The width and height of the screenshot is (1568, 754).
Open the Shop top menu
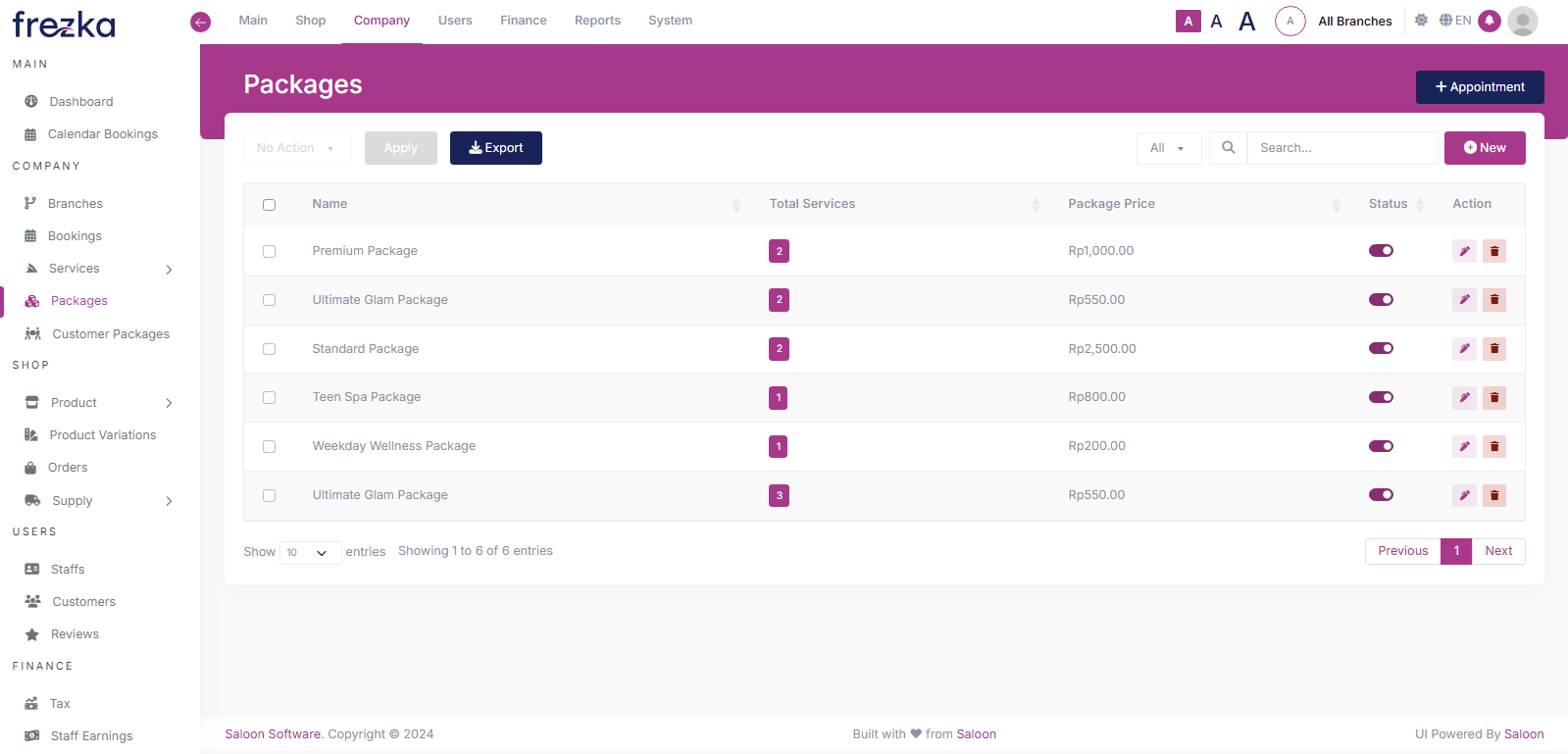pos(310,21)
